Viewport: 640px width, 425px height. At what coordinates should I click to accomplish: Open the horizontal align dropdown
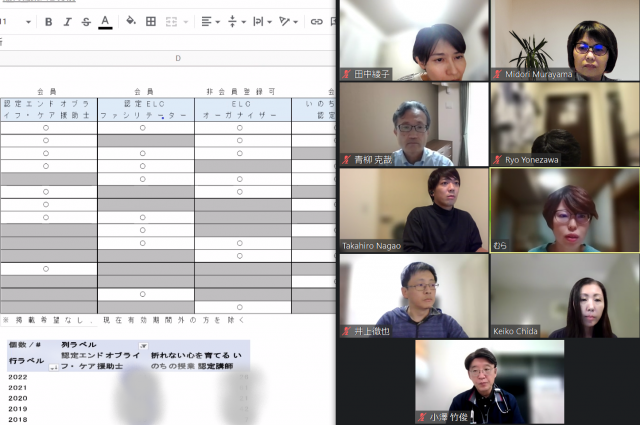point(209,21)
